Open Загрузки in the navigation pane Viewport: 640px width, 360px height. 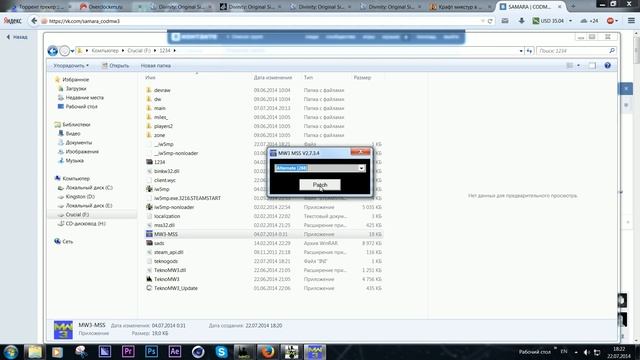(76, 89)
